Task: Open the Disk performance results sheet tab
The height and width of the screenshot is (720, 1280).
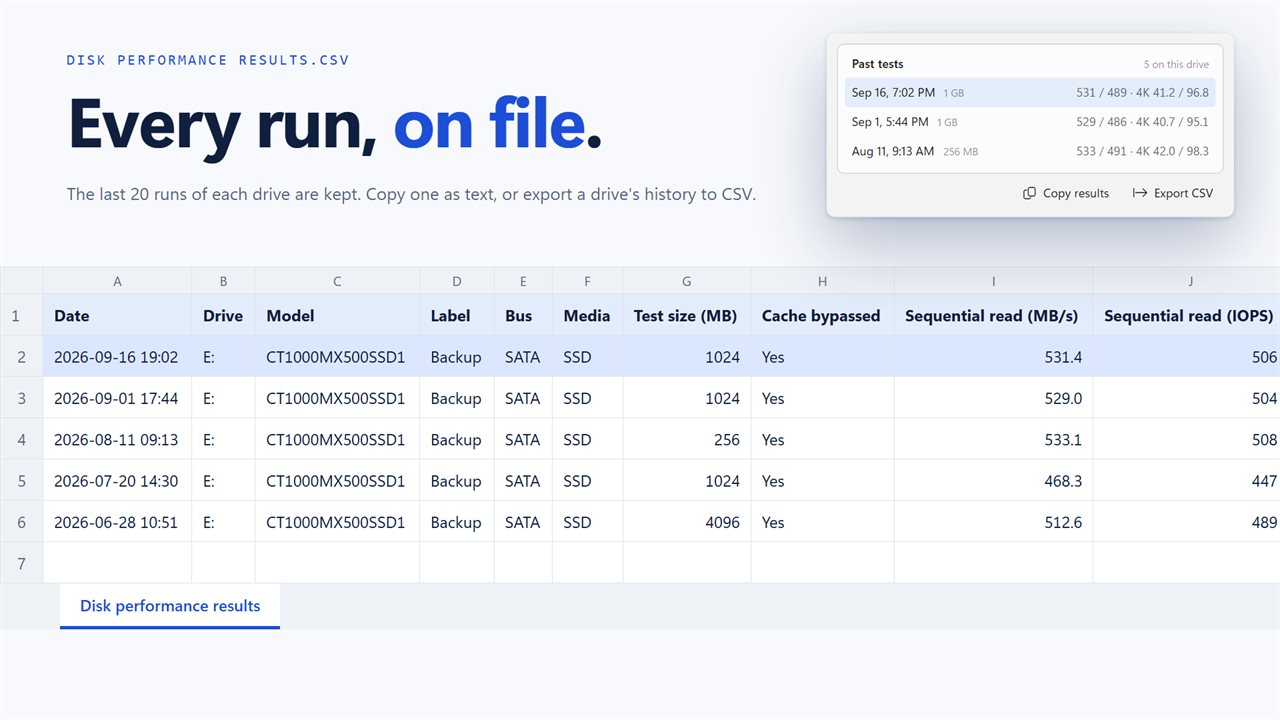Action: pyautogui.click(x=170, y=606)
